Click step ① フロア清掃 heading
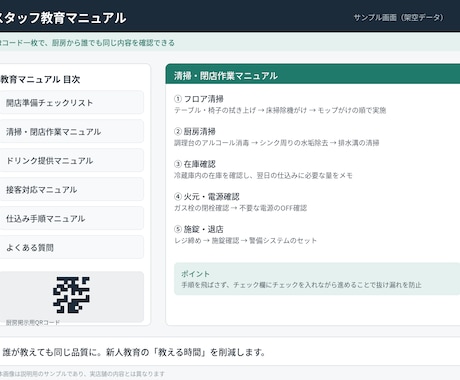Viewport: 460px width, 380px height. tap(199, 99)
